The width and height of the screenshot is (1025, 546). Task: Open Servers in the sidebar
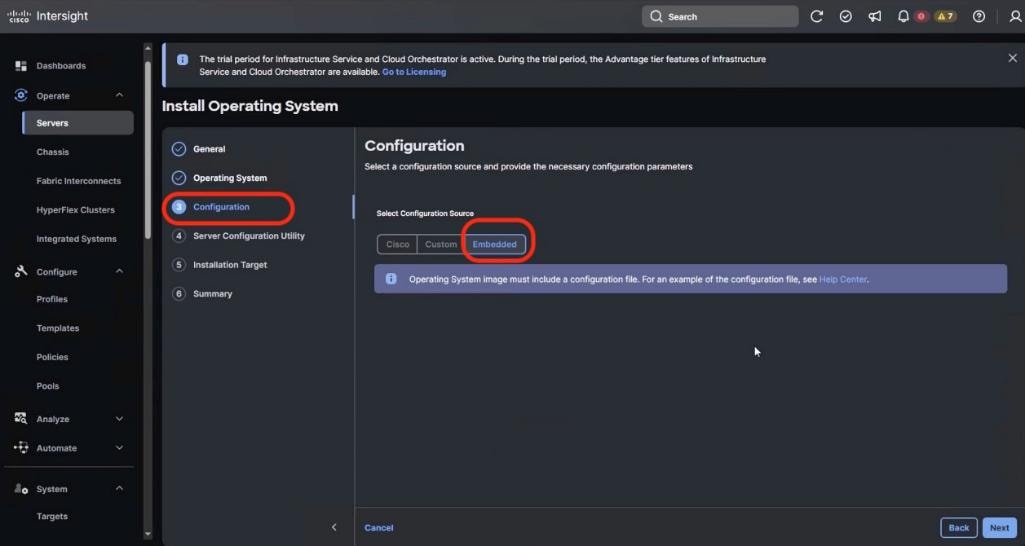click(x=78, y=123)
